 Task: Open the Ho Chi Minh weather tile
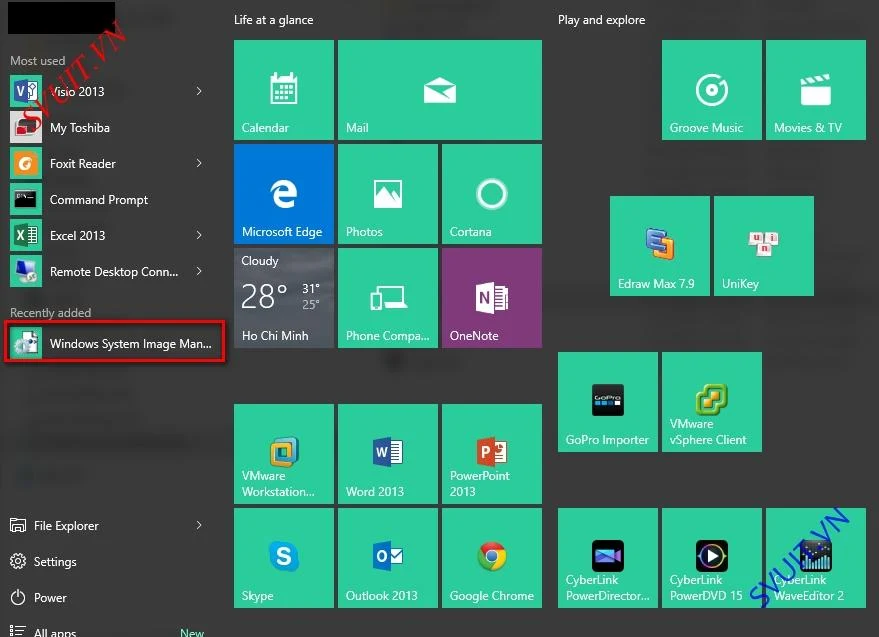[284, 298]
